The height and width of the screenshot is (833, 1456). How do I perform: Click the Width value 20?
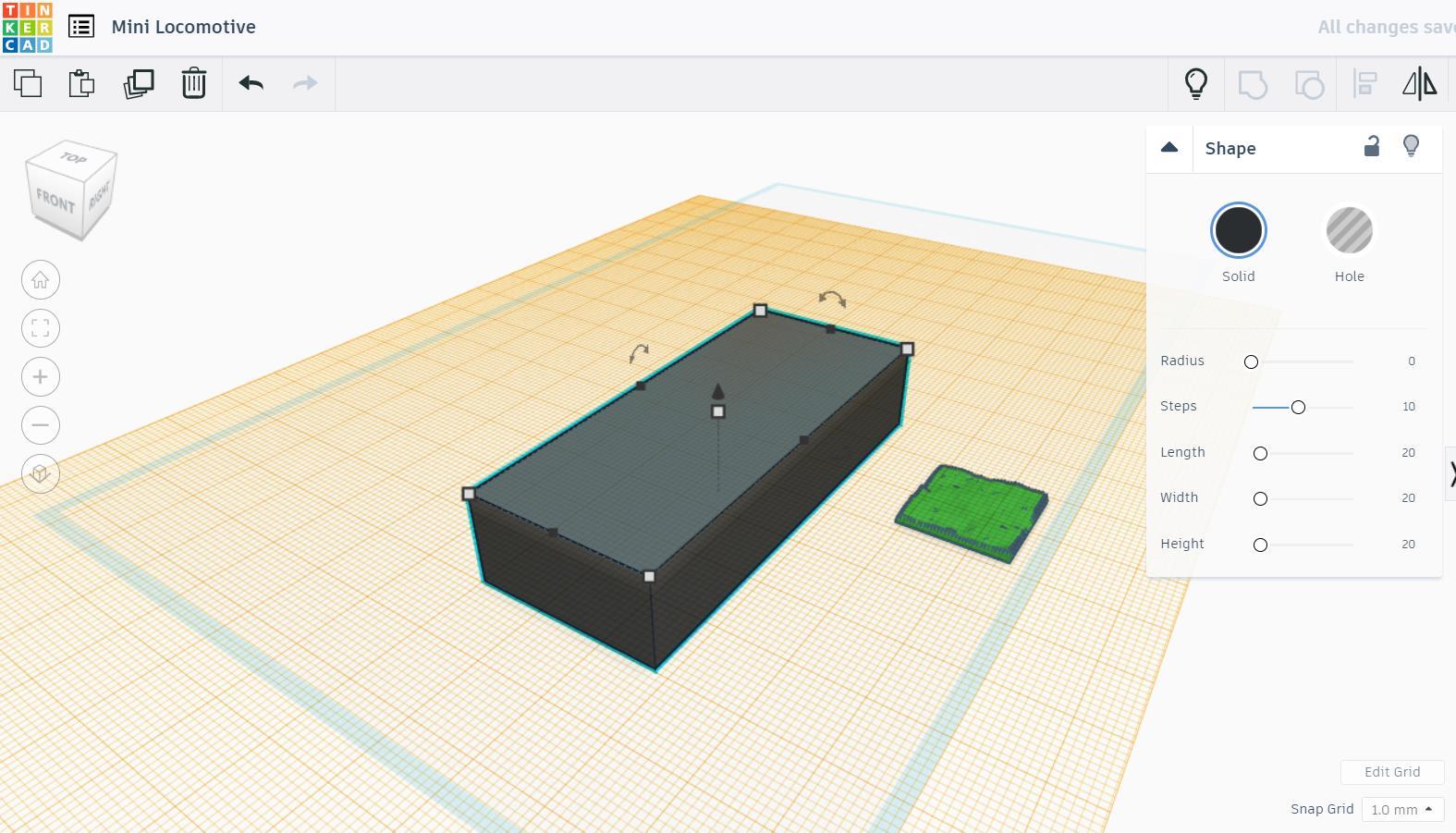coord(1408,498)
